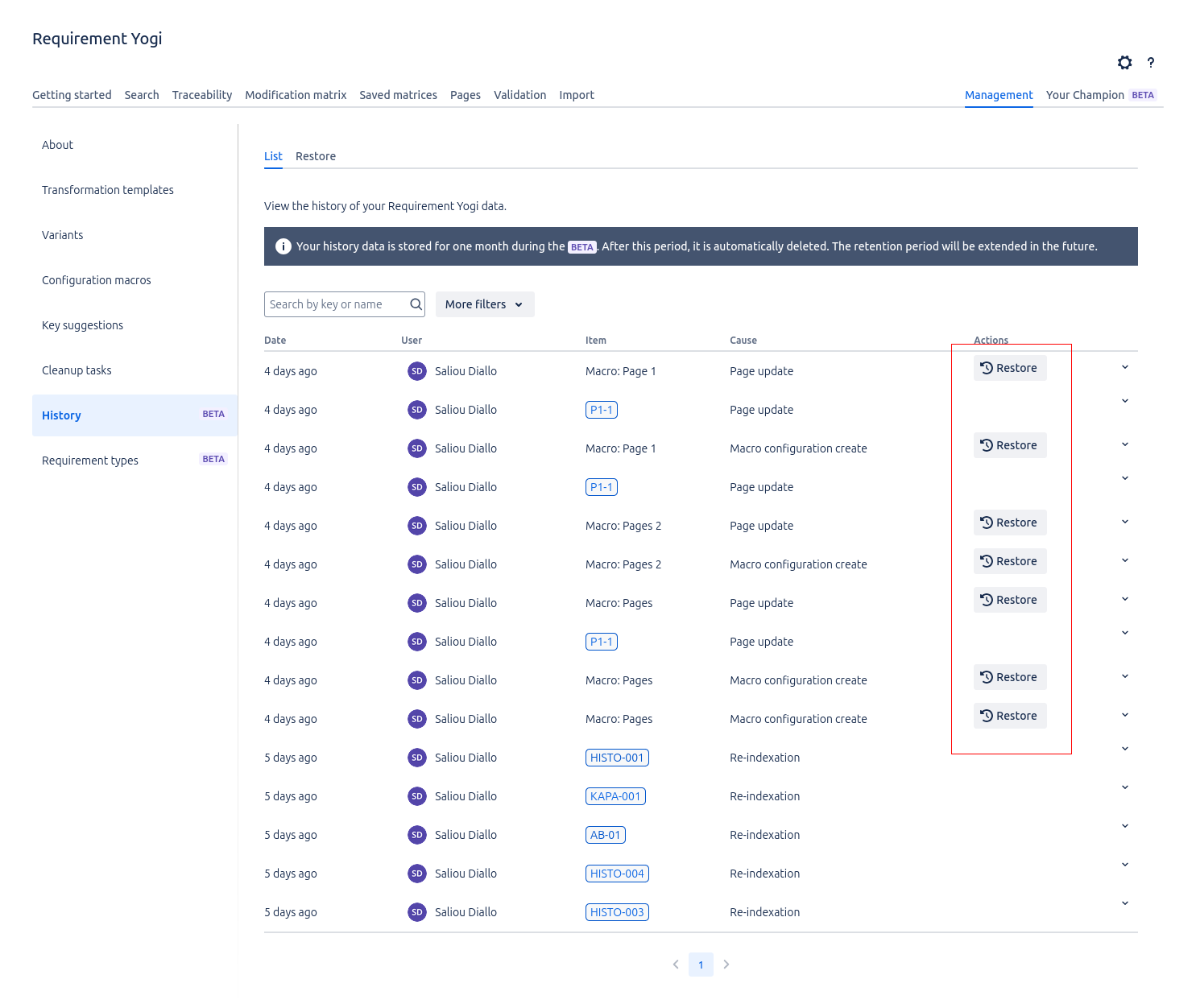Viewport: 1196px width, 1008px height.
Task: Expand the HISTO-003 row chevron
Action: coord(1125,903)
